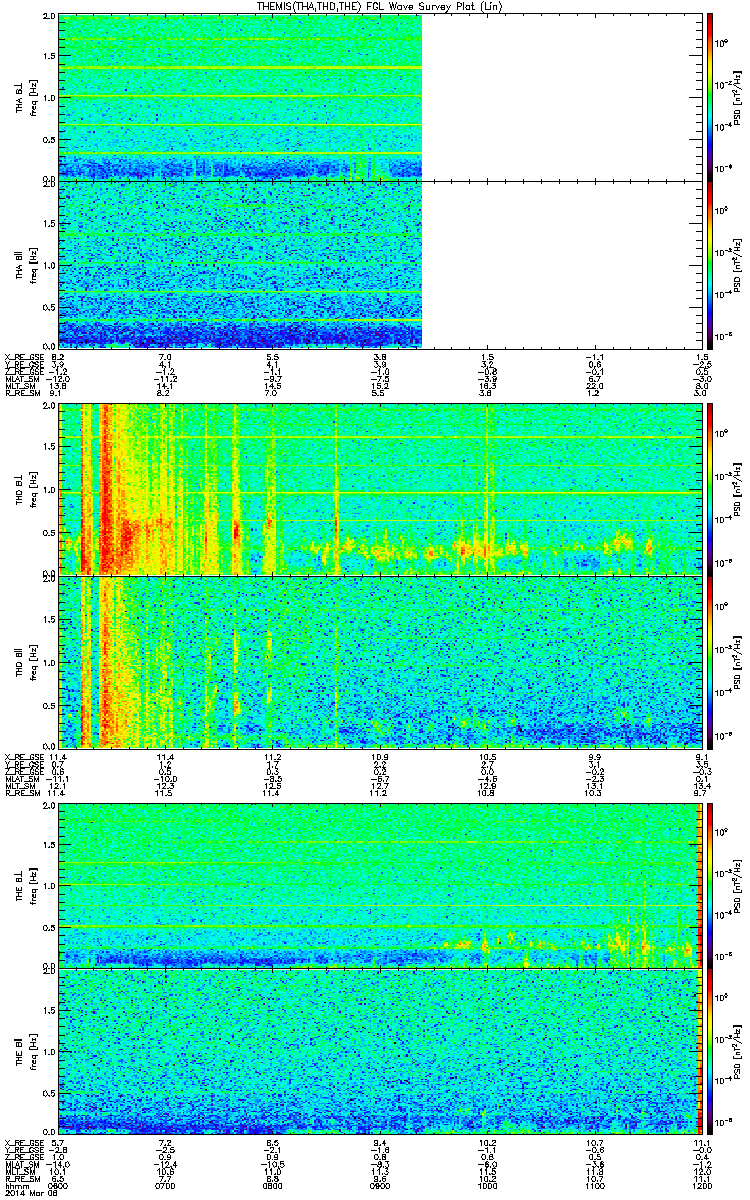Click the 0900 time tick label
The image size is (750, 1200).
coord(379,1185)
